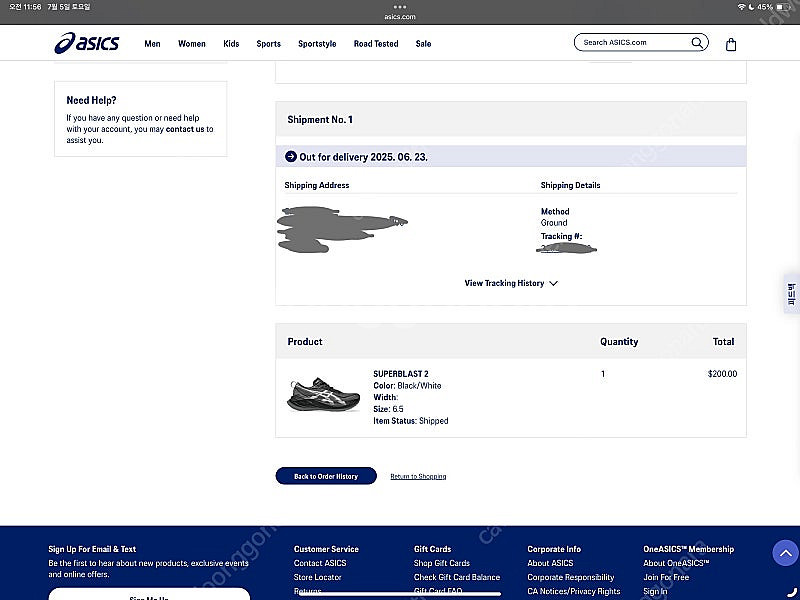Open the Sports menu

[268, 44]
